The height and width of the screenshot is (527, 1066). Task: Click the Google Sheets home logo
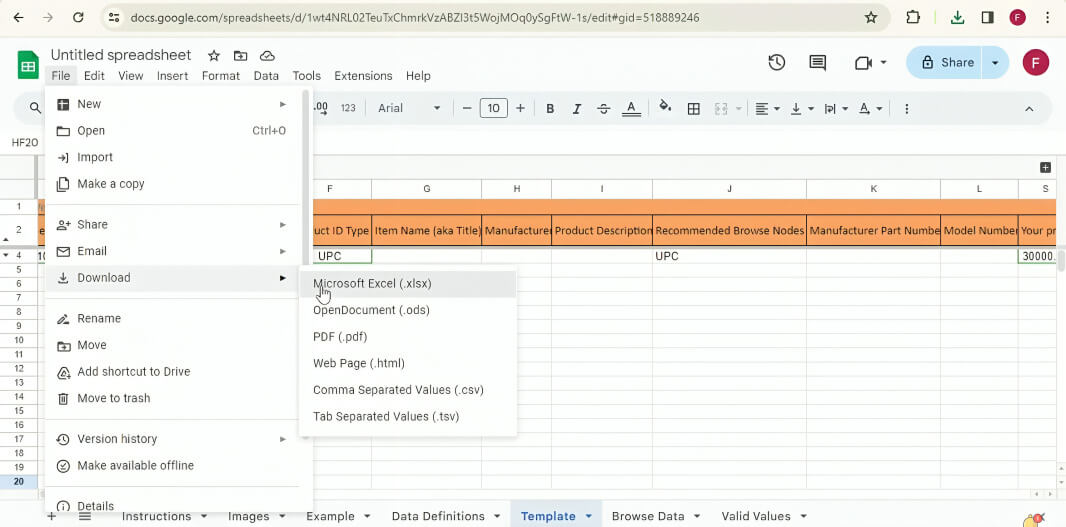28,65
